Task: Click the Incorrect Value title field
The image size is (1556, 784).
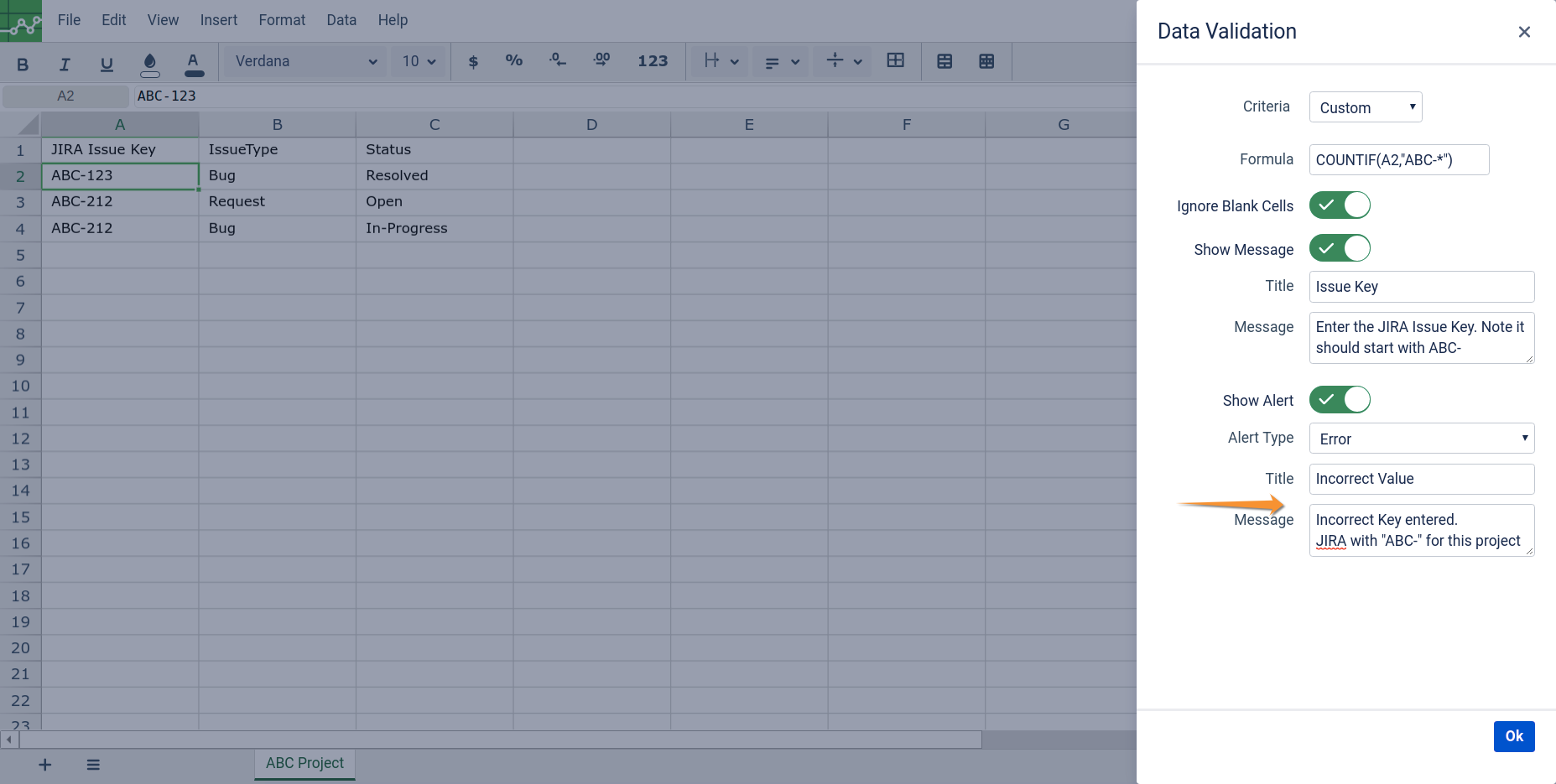Action: pos(1422,479)
